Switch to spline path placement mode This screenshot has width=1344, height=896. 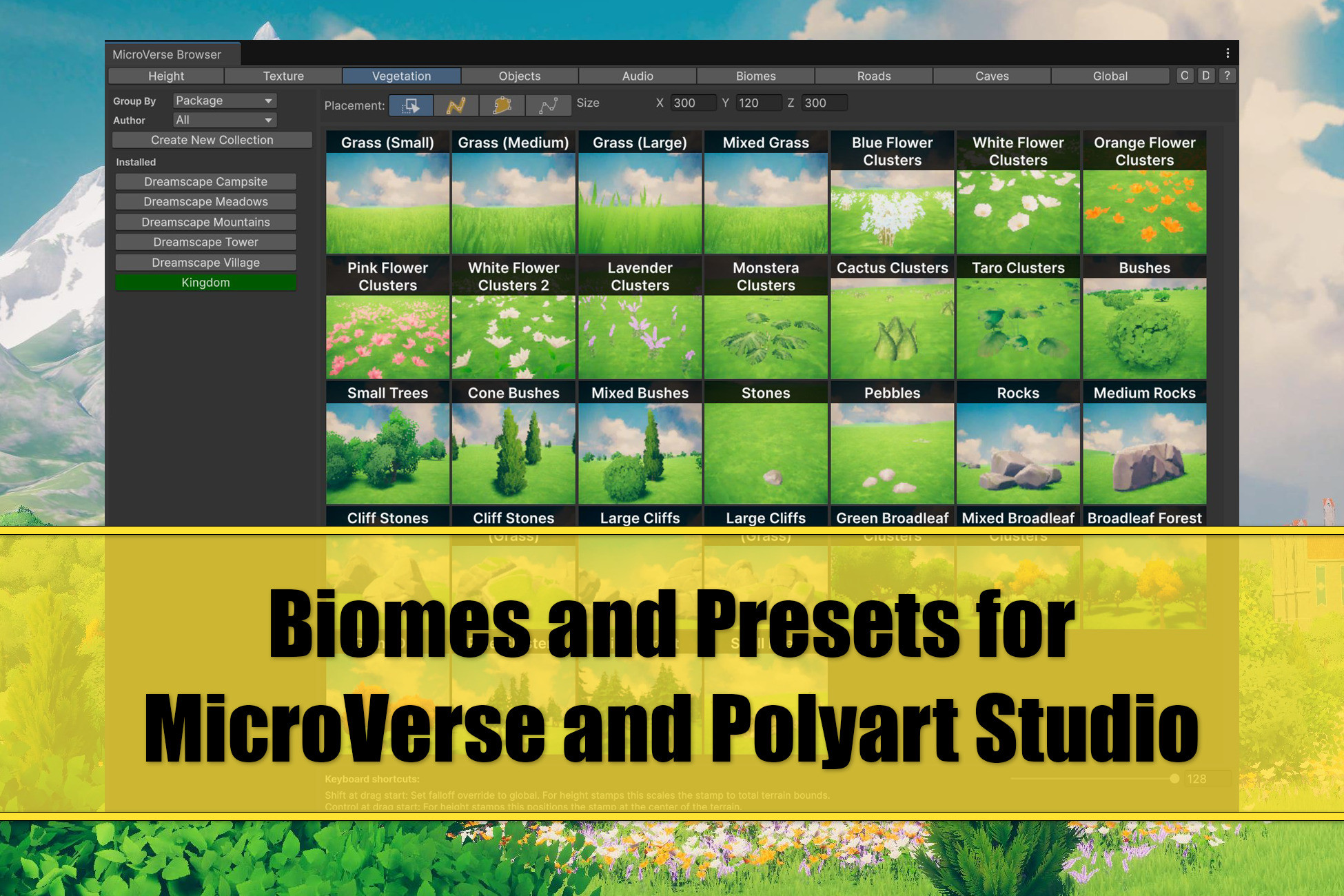tap(456, 105)
